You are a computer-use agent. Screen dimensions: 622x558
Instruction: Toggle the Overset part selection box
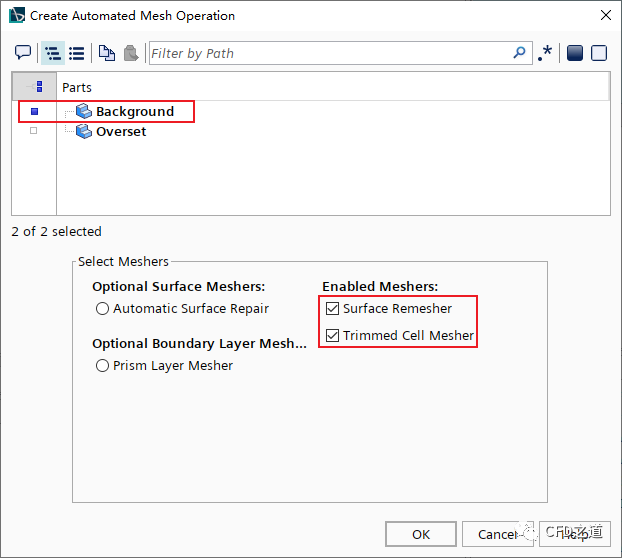(34, 130)
